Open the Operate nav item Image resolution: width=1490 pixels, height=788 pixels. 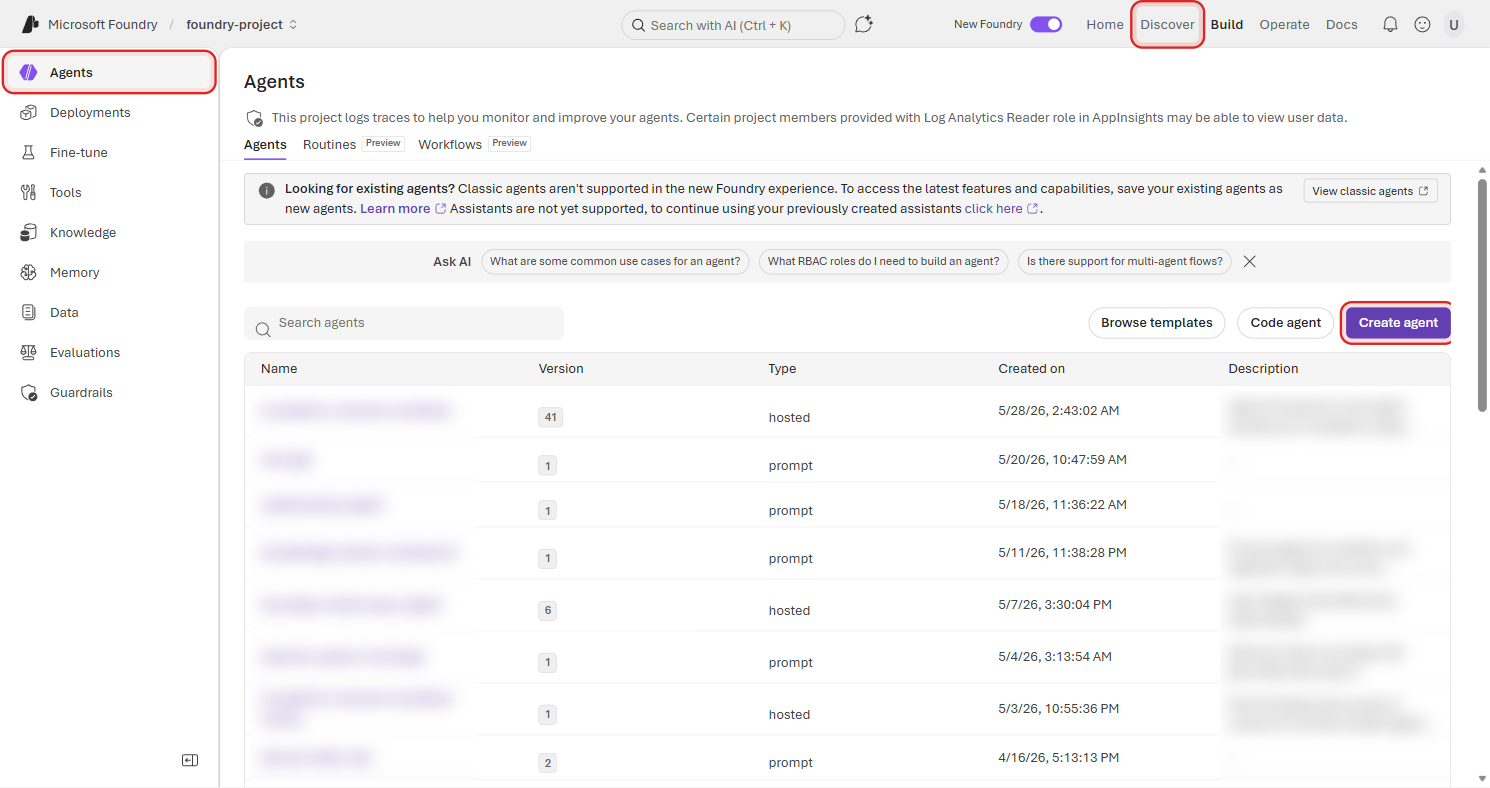[x=1284, y=24]
